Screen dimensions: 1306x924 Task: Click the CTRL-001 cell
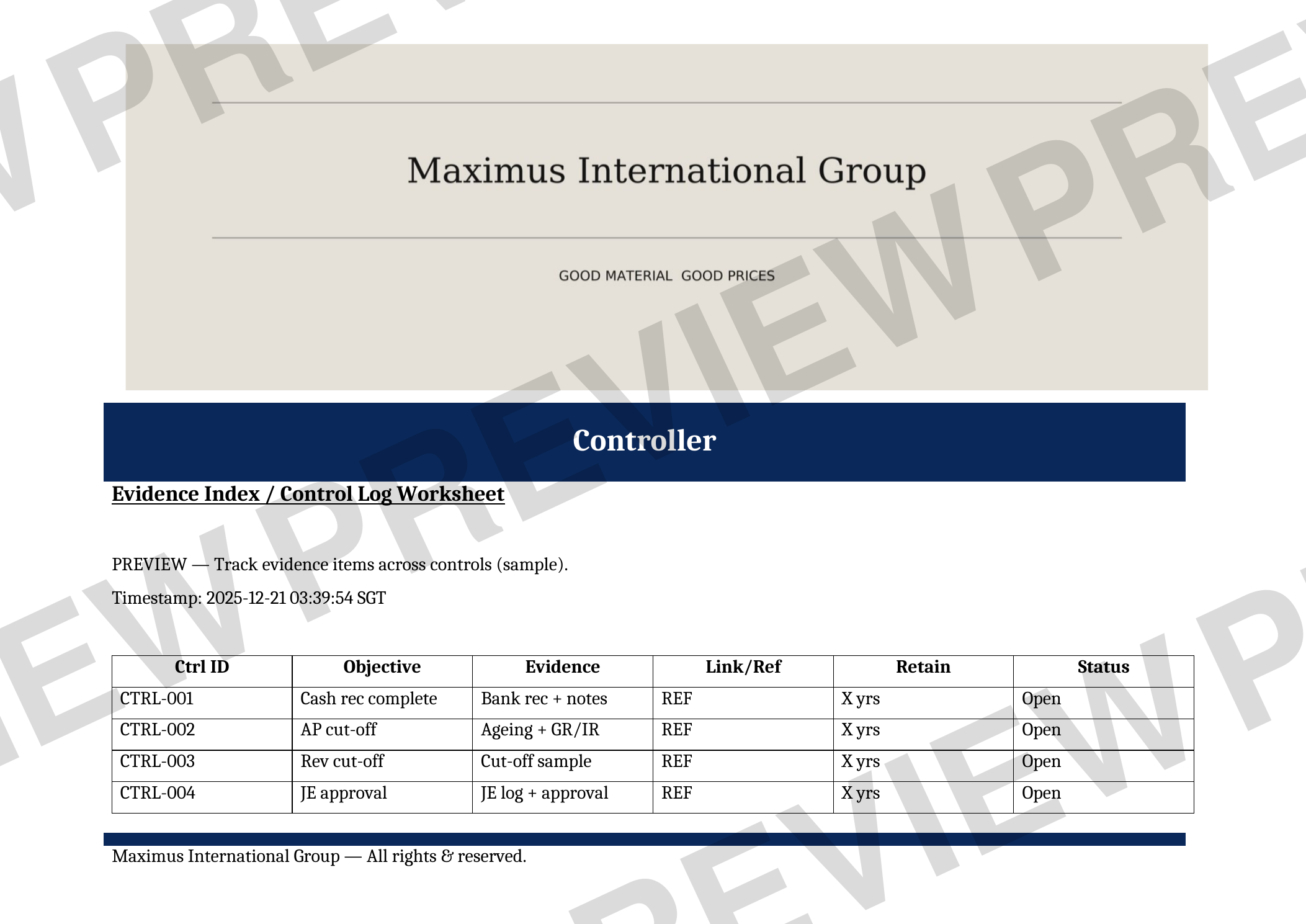click(x=157, y=699)
